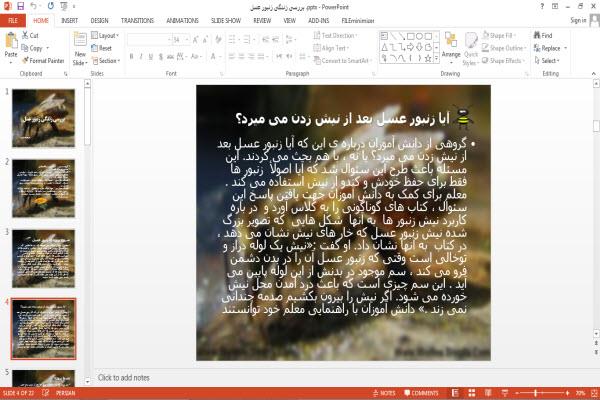Select slide 1 thumbnail
Image resolution: width=600 pixels, height=400 pixels.
(x=43, y=118)
